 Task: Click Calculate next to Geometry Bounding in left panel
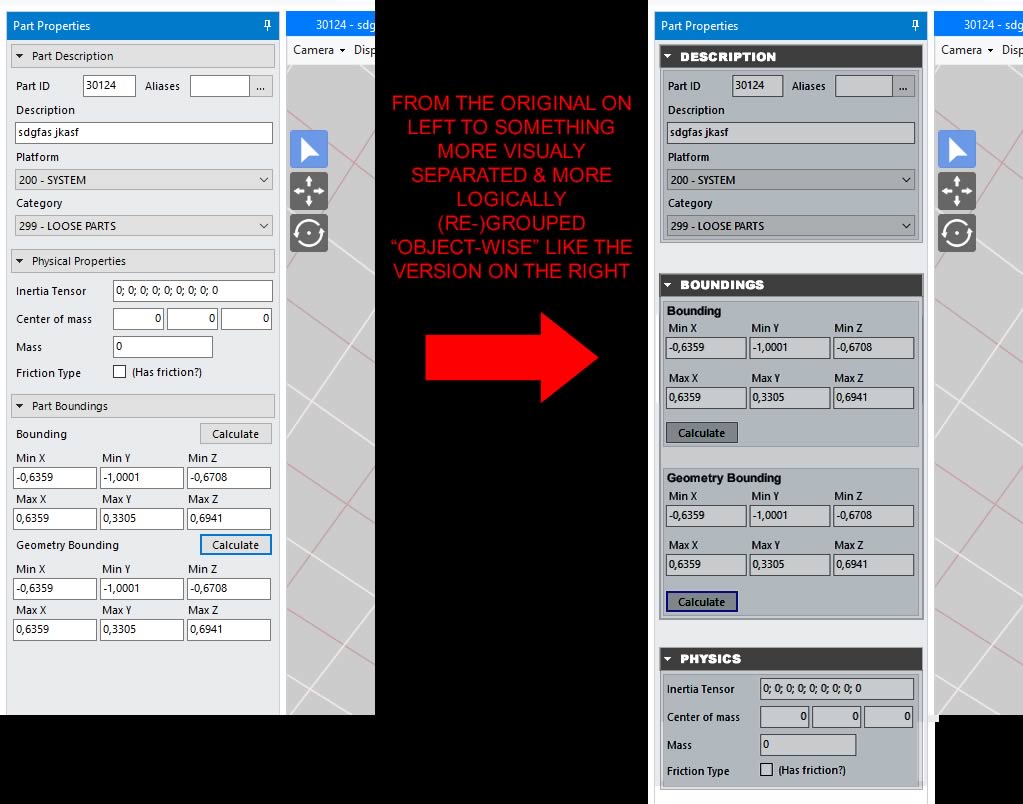tap(235, 545)
